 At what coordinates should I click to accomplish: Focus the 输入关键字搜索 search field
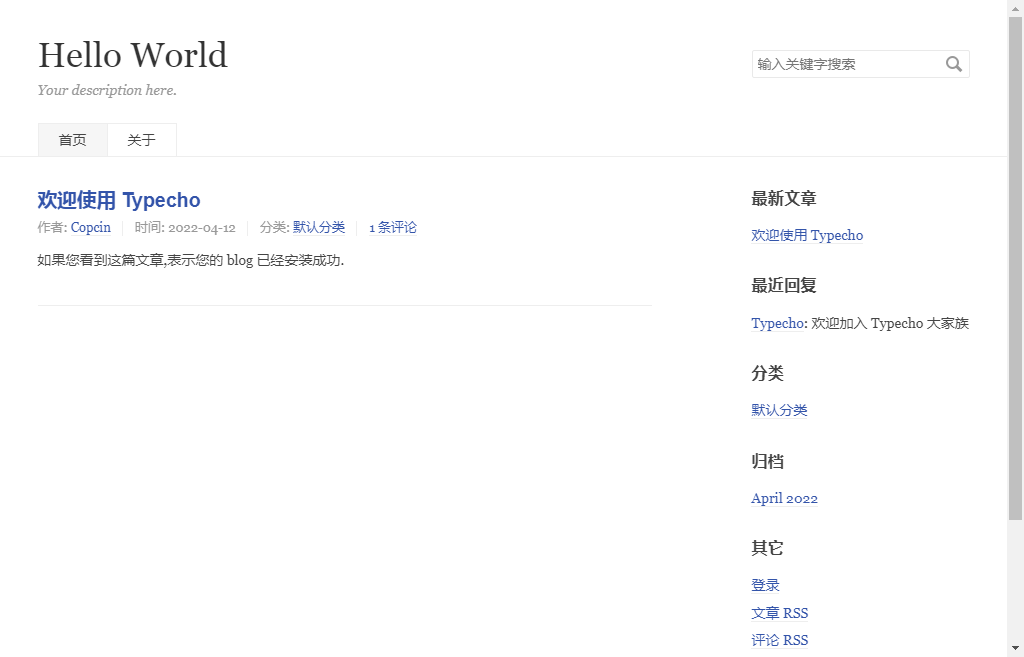tap(860, 64)
